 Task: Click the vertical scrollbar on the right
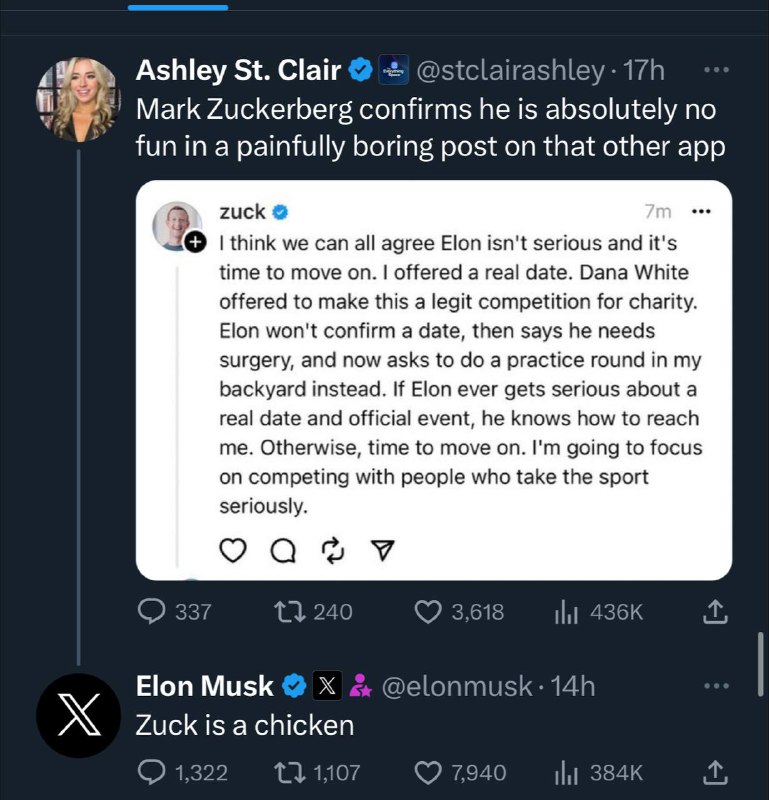coord(761,665)
